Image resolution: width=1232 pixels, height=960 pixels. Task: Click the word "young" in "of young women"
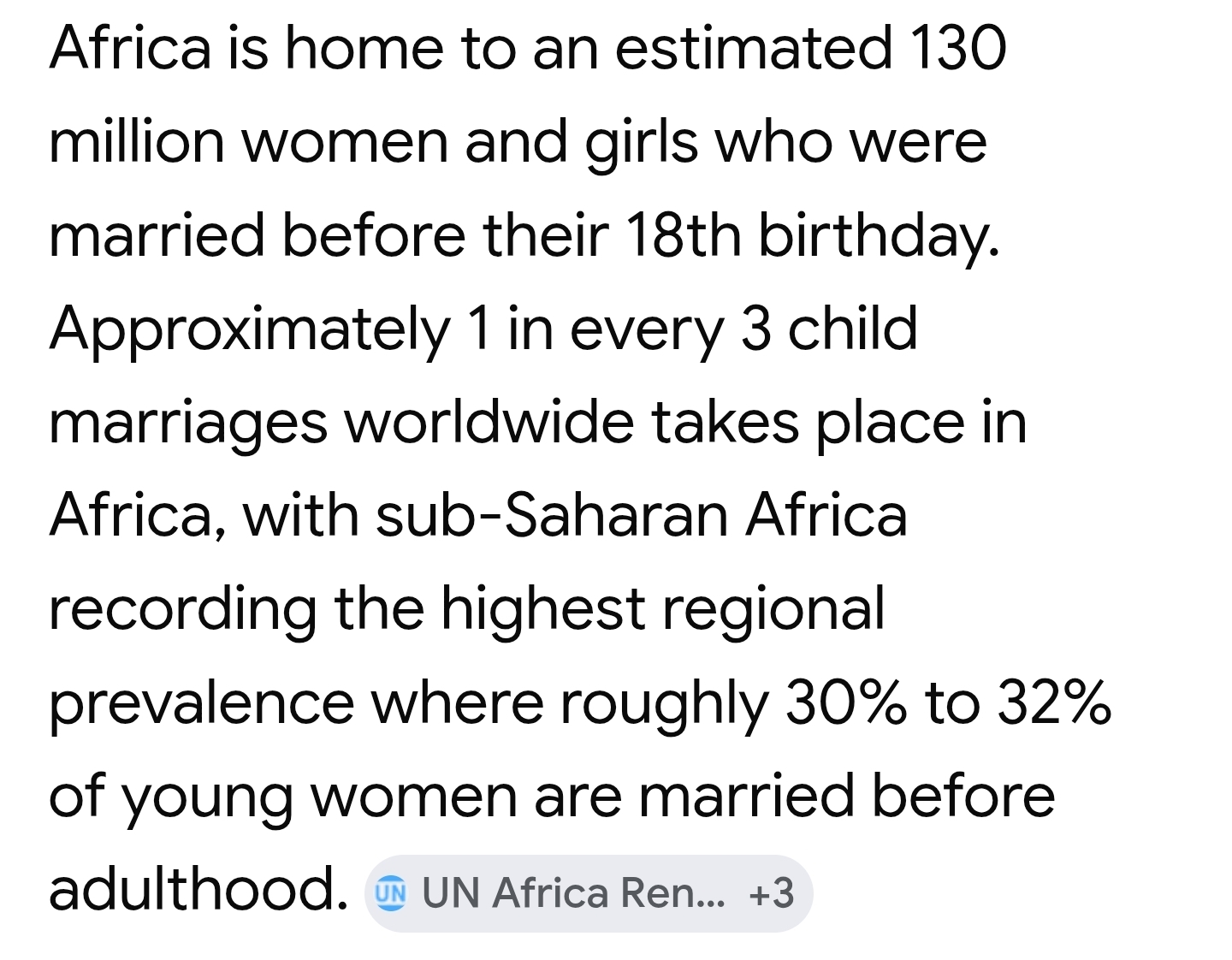[x=206, y=798]
